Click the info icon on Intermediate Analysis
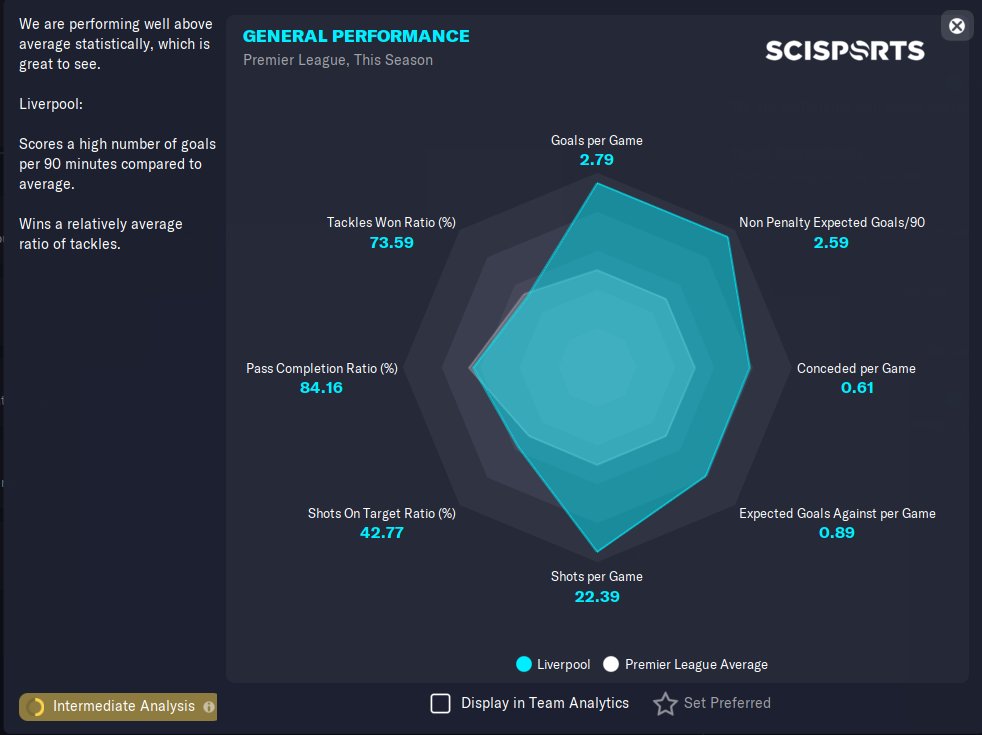 coord(209,706)
